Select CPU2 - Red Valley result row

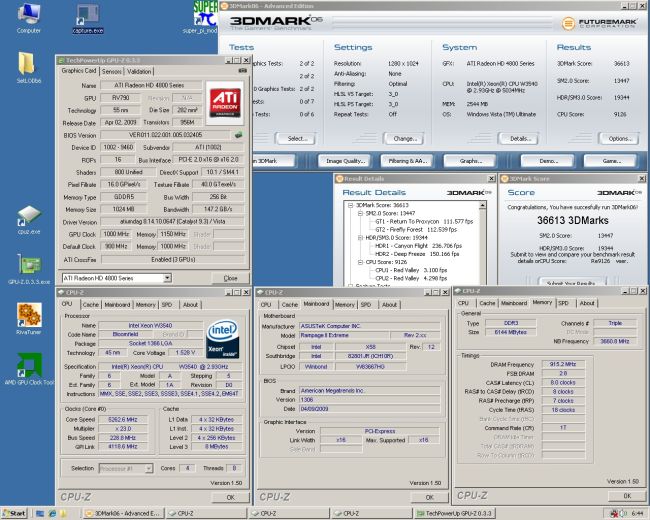pos(411,278)
